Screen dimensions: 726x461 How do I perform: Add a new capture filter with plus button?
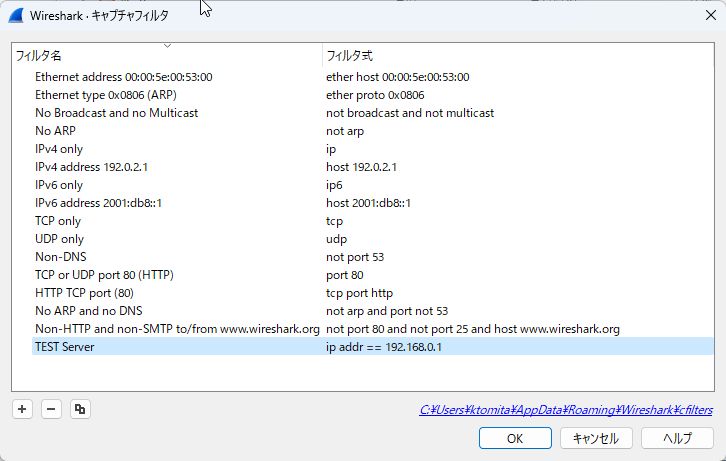click(x=22, y=409)
